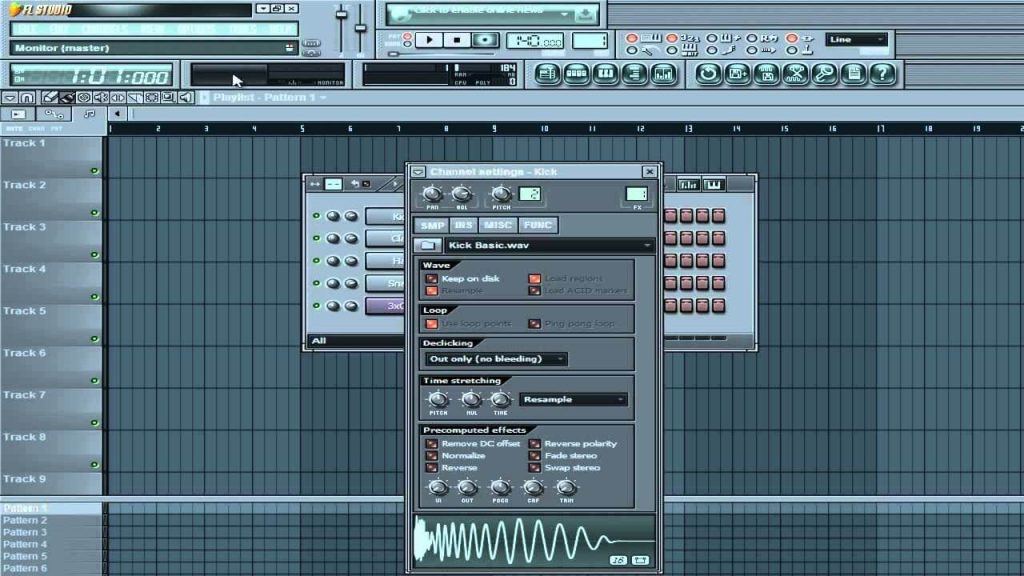Toggle the Wave Resample option
The width and height of the screenshot is (1024, 576).
(432, 291)
